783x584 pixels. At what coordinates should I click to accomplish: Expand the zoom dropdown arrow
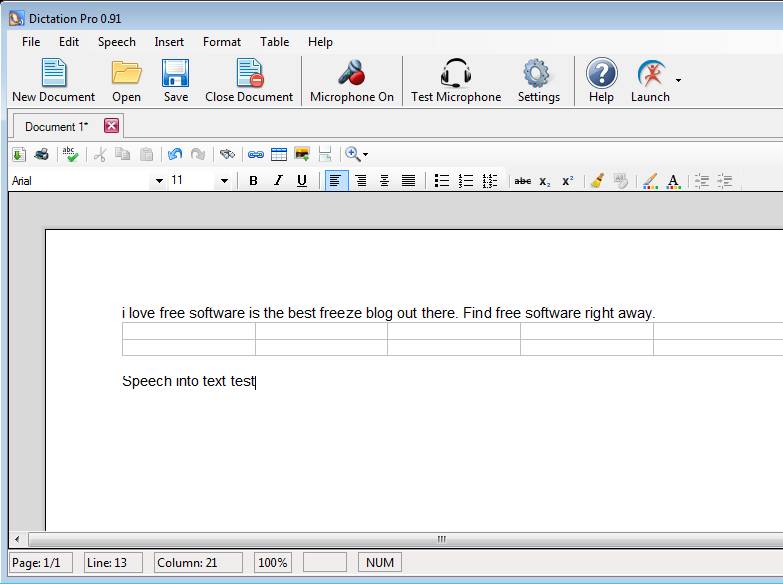[366, 155]
